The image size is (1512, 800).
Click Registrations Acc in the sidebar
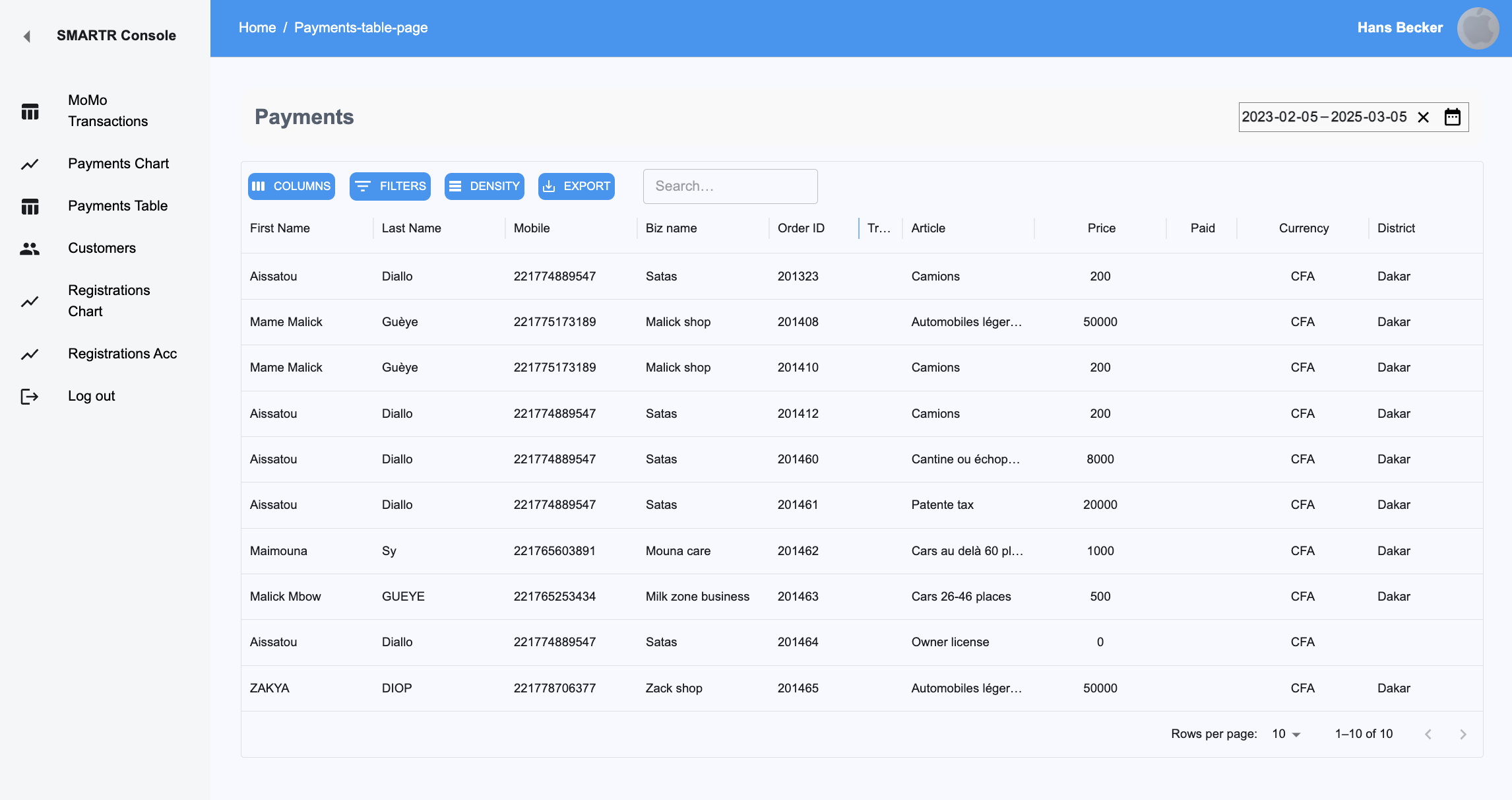coord(122,354)
